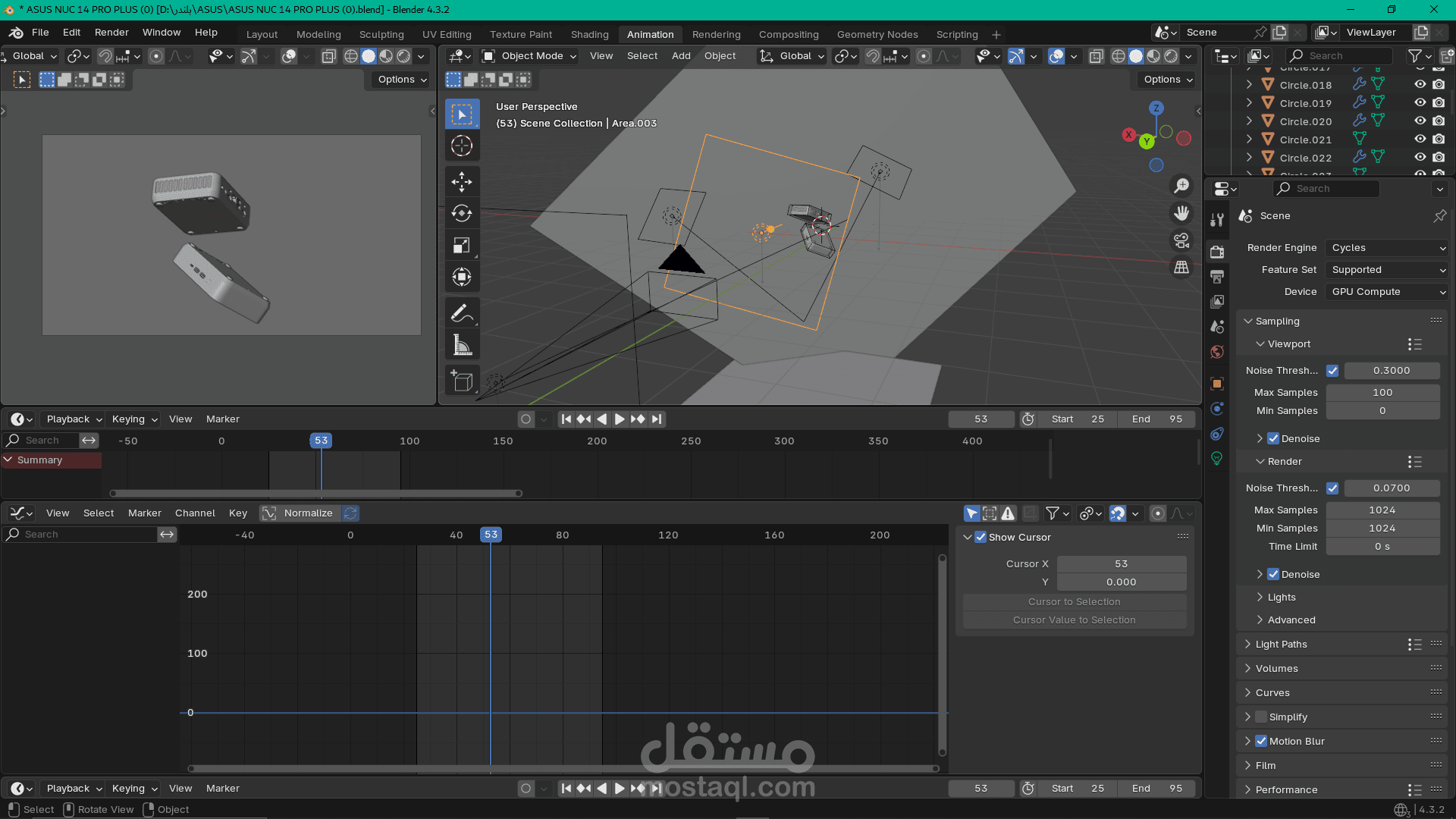Image resolution: width=1456 pixels, height=819 pixels.
Task: Select the Measure ruler tool
Action: 462,345
